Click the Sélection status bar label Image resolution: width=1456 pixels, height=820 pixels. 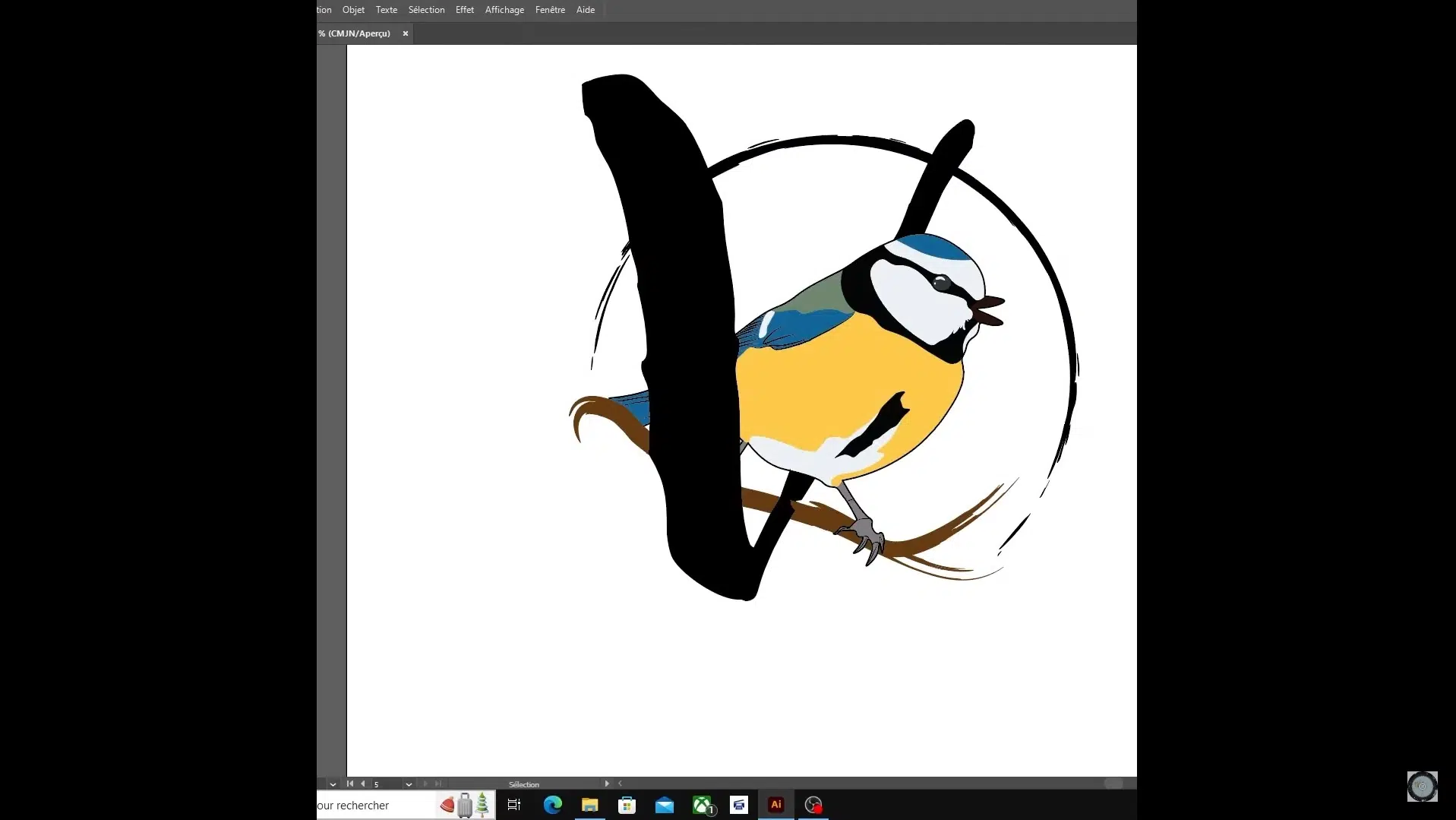524,784
